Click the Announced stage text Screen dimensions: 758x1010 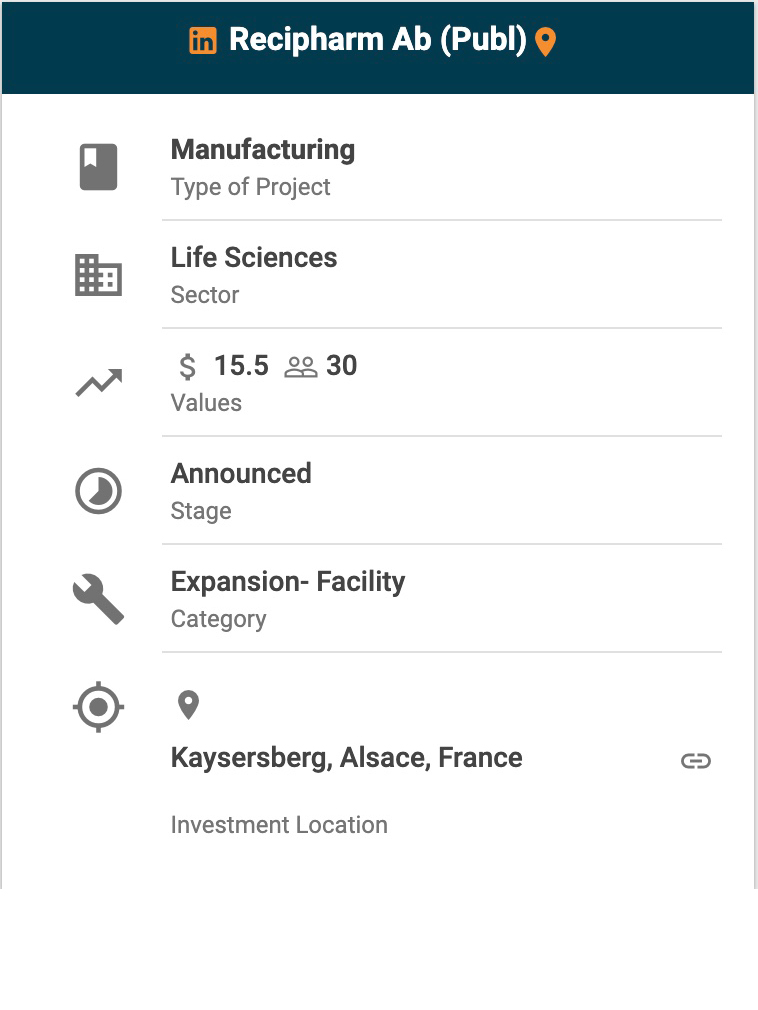click(x=241, y=473)
